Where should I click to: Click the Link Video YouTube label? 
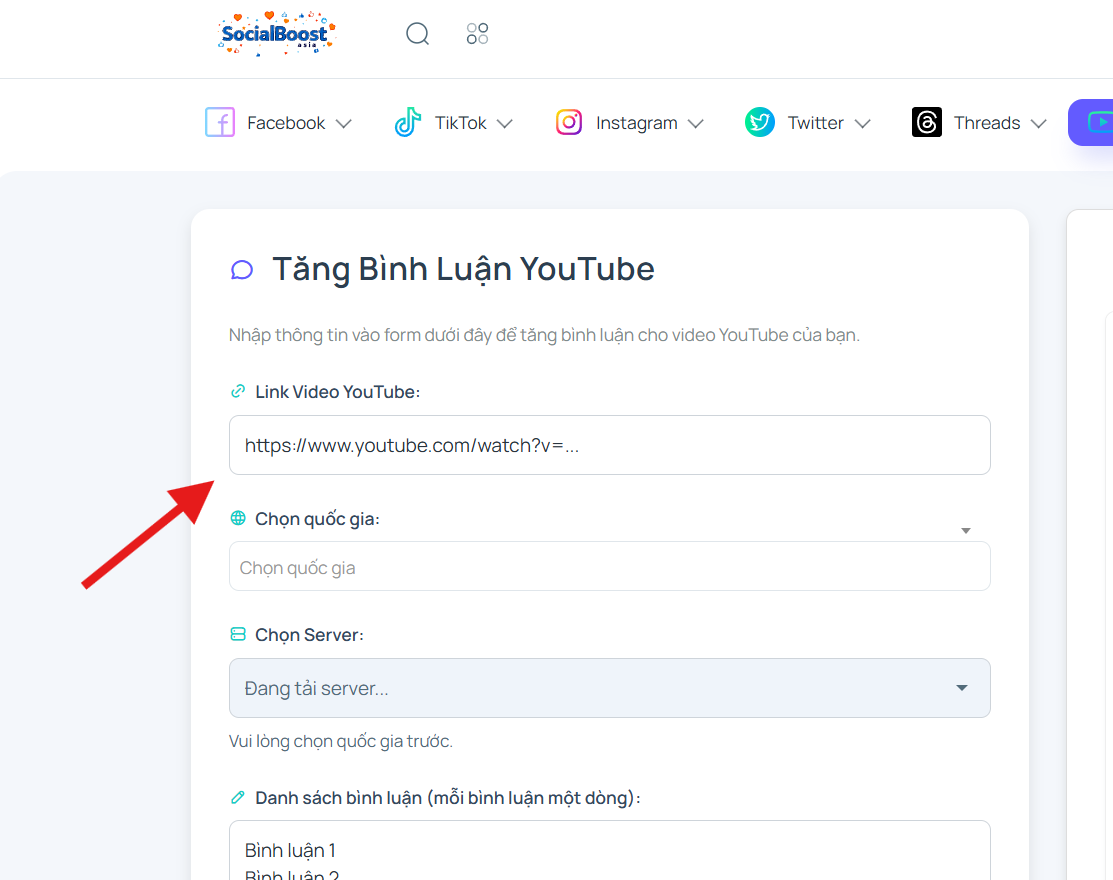(338, 392)
